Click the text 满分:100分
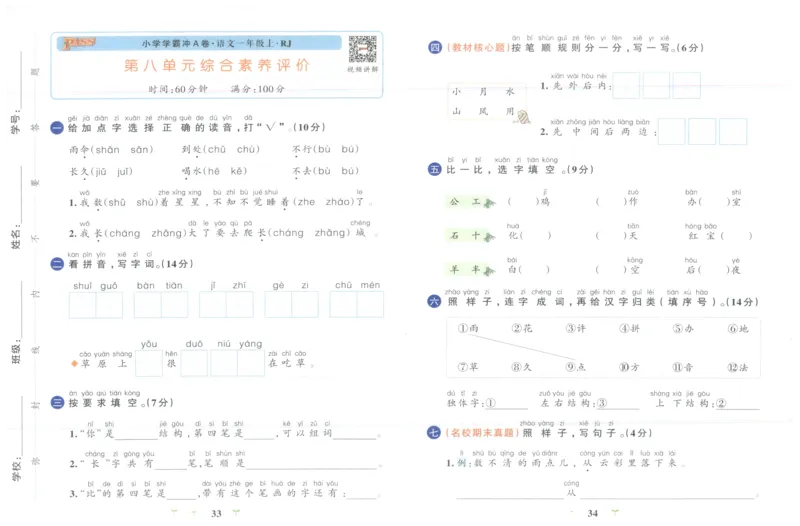800x526 pixels. 258,89
